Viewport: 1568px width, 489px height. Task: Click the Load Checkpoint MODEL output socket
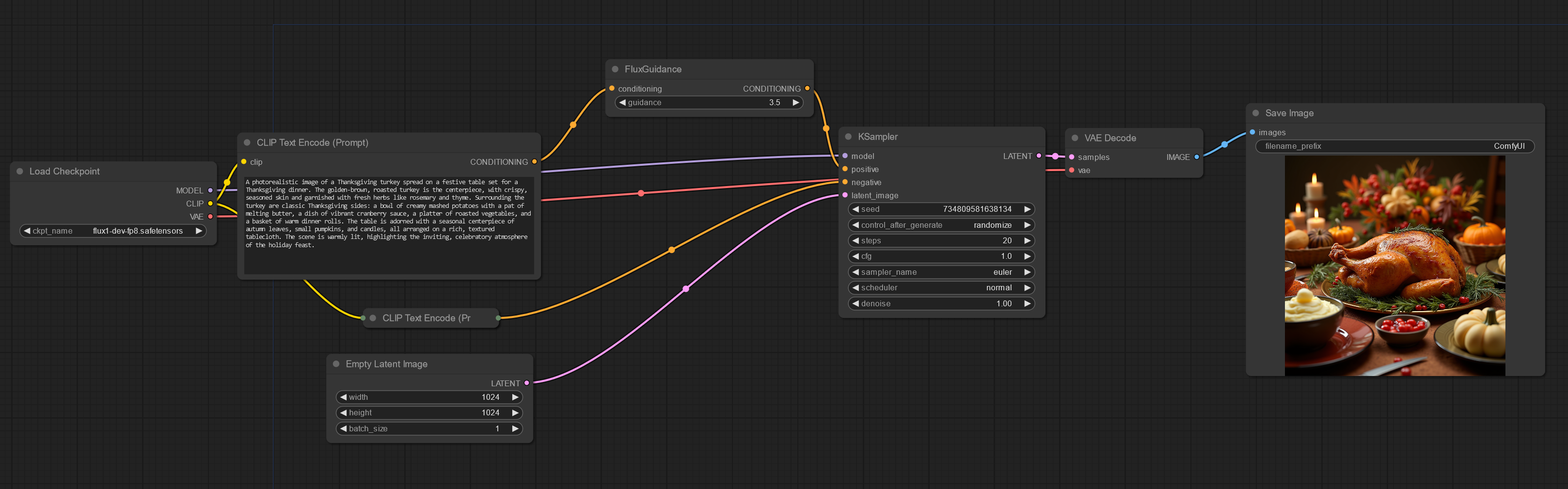click(x=210, y=190)
